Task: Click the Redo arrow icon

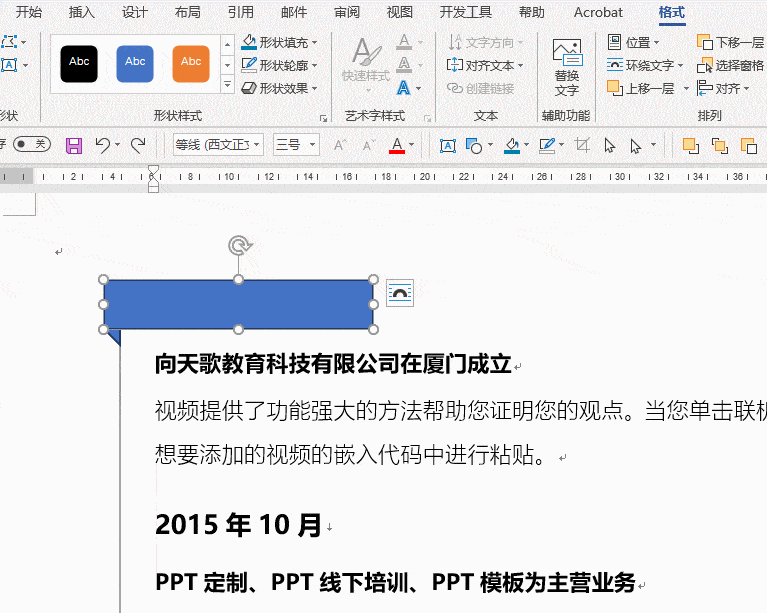Action: (138, 145)
